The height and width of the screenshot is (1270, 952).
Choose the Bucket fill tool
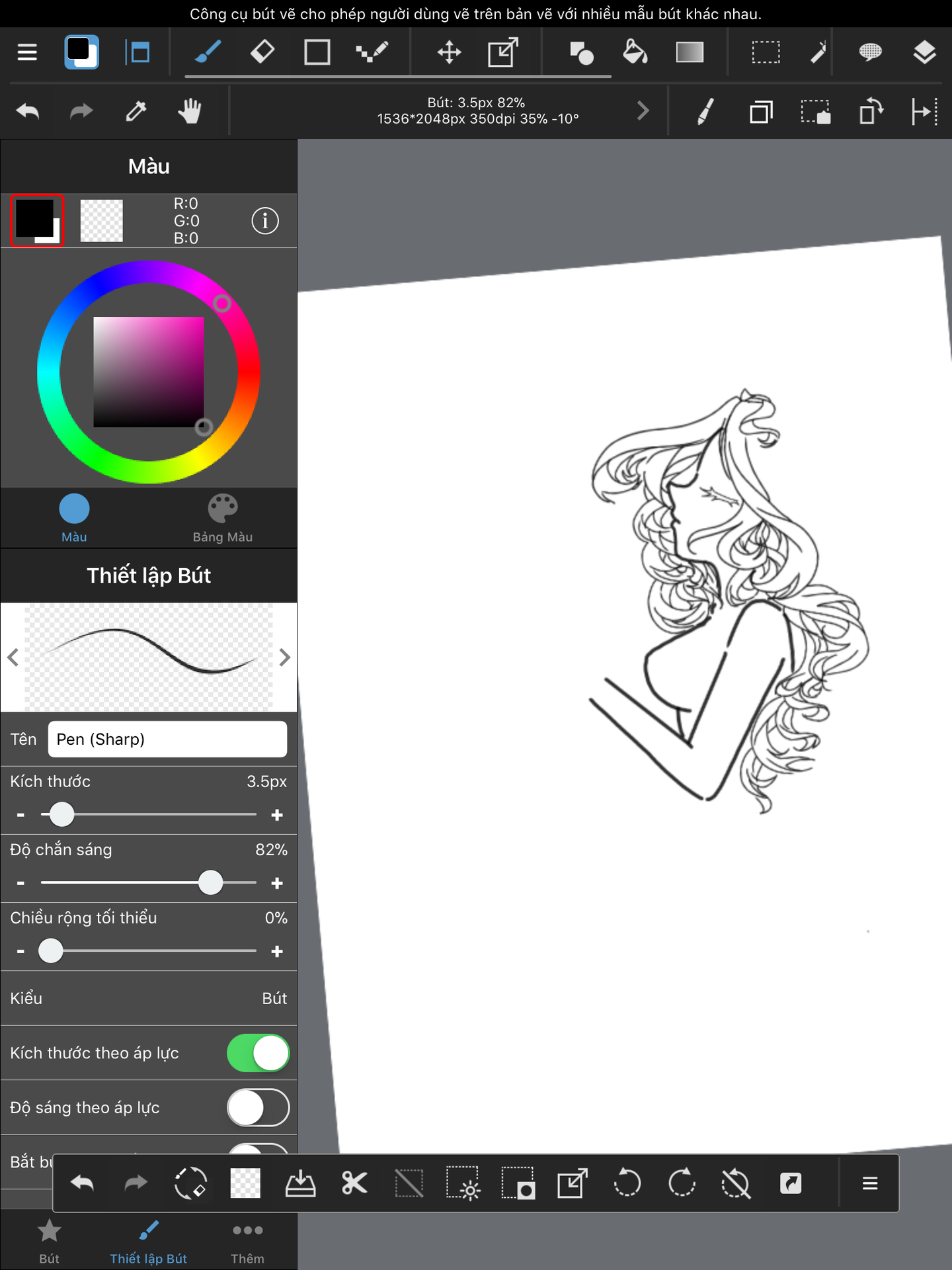(635, 52)
